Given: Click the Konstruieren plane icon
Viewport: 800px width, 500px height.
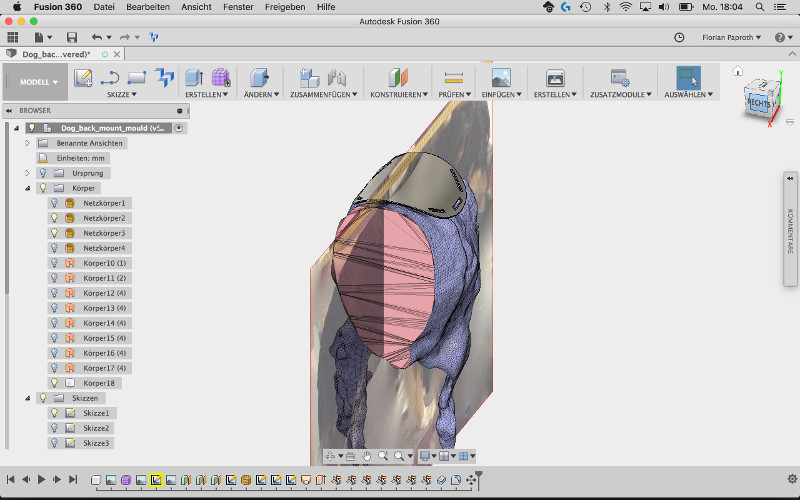Looking at the screenshot, I should tap(399, 77).
